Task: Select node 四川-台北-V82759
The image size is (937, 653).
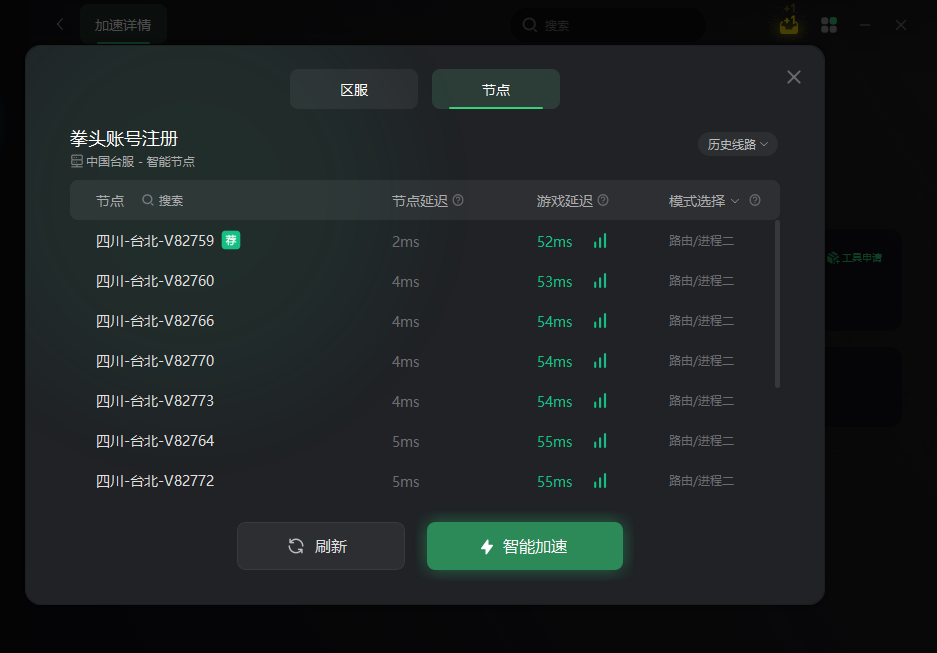Action: pyautogui.click(x=155, y=241)
